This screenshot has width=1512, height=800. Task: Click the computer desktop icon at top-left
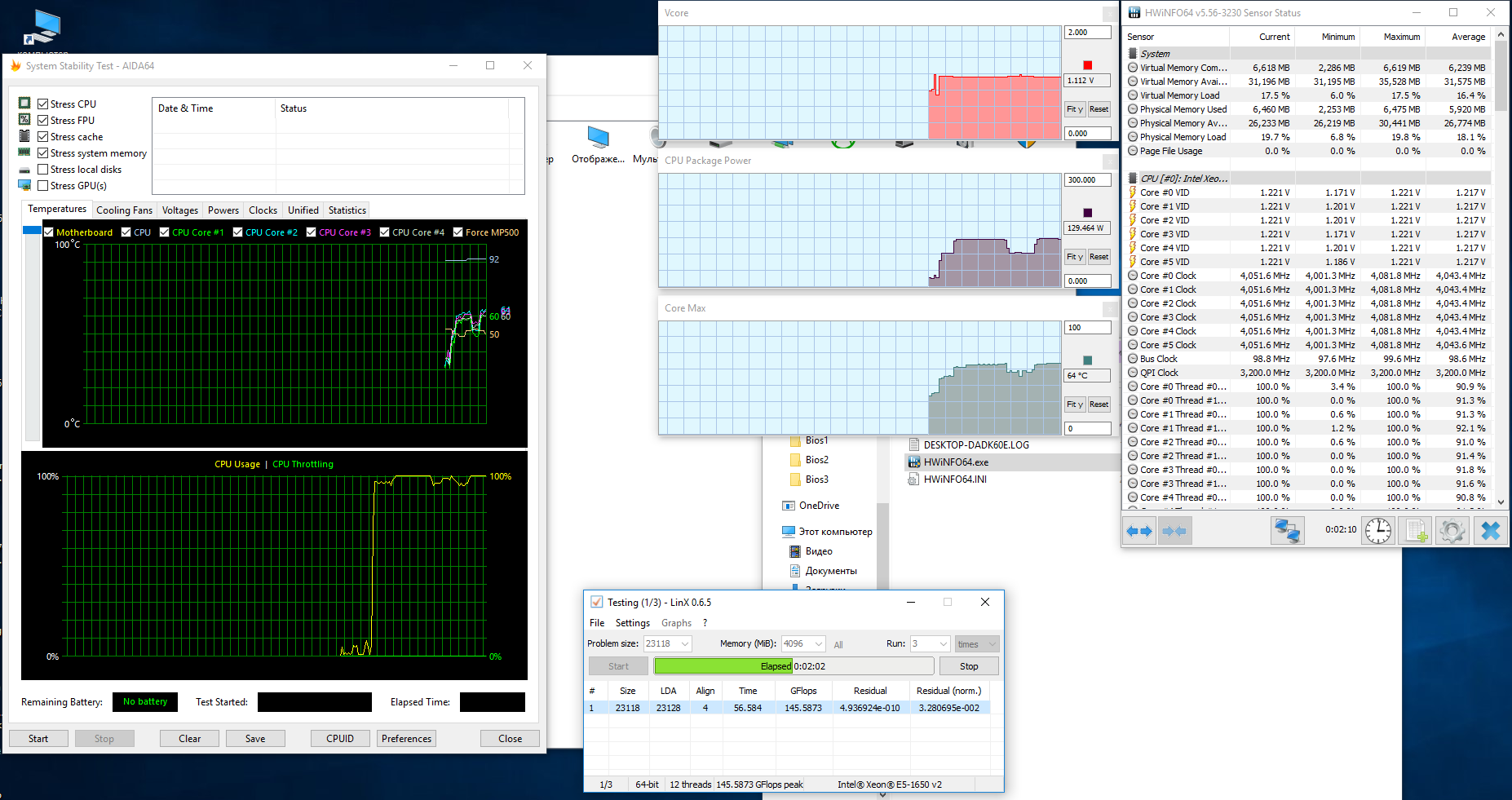tap(42, 29)
